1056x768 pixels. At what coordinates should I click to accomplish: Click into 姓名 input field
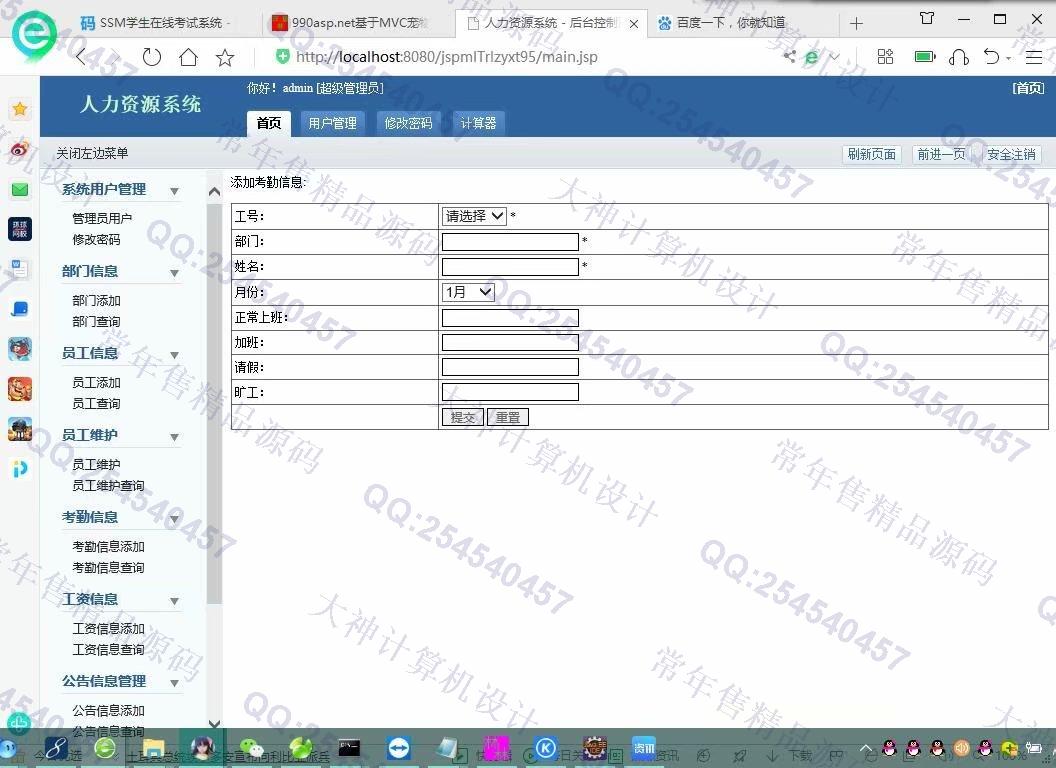click(510, 267)
